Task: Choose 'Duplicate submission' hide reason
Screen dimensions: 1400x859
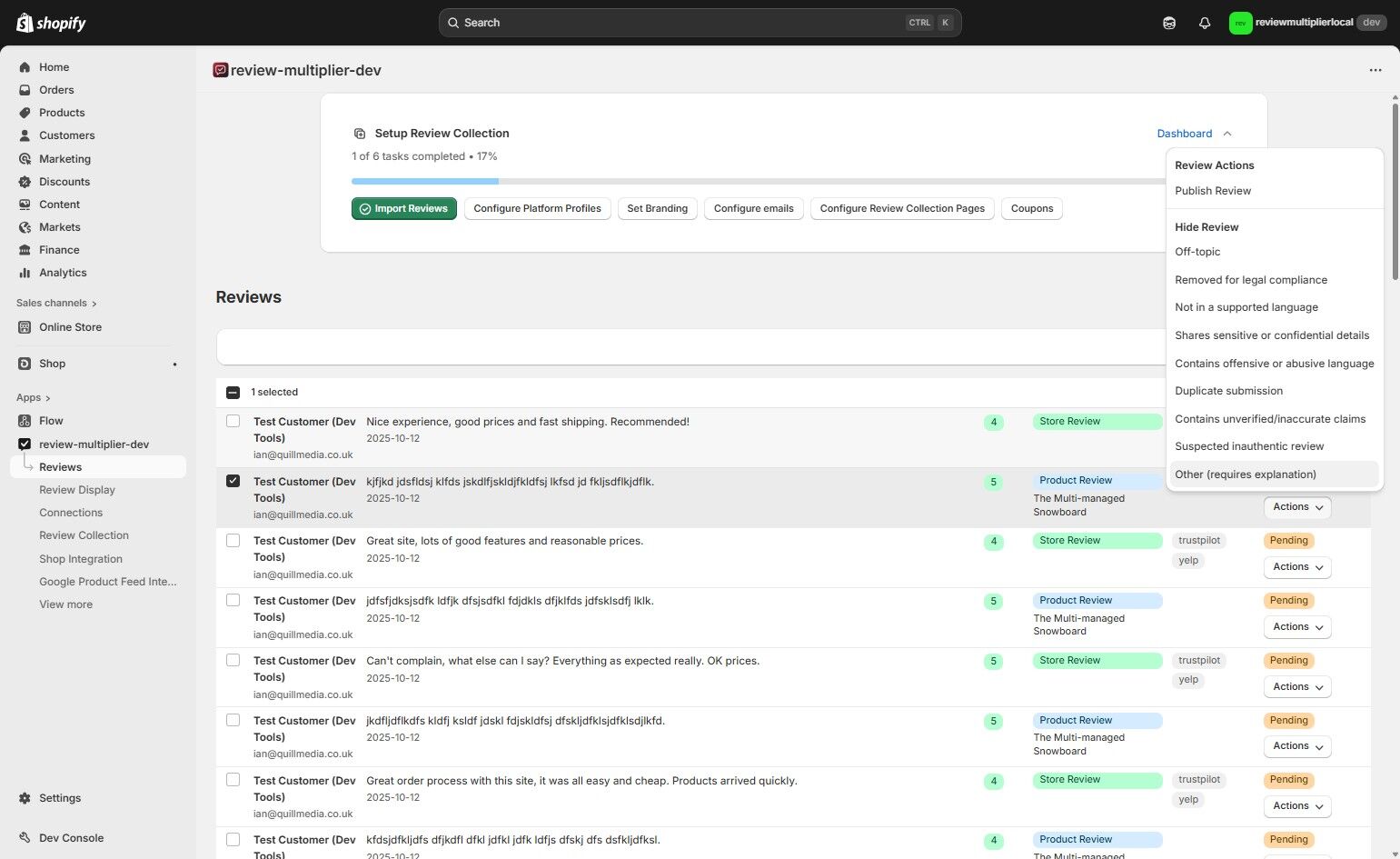Action: [x=1228, y=391]
